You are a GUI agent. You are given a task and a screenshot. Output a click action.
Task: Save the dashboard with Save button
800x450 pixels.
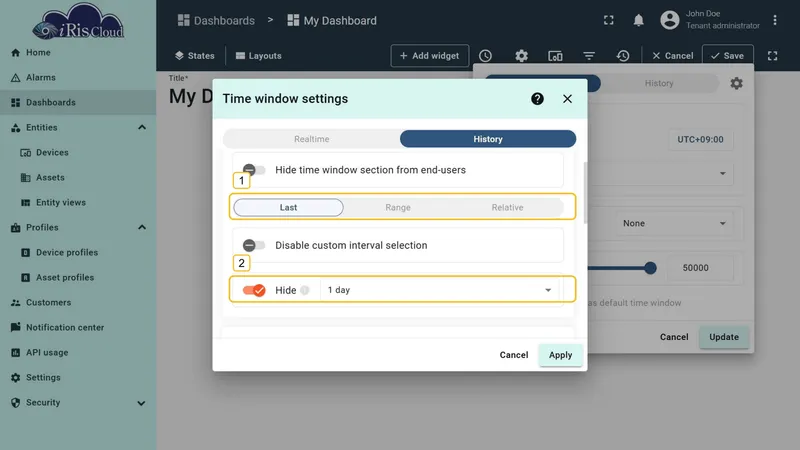(x=728, y=56)
